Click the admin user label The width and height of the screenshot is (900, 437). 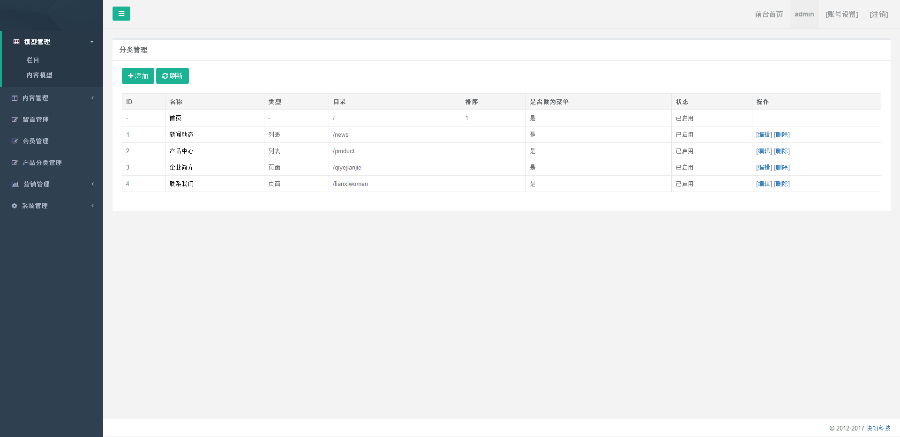(804, 14)
